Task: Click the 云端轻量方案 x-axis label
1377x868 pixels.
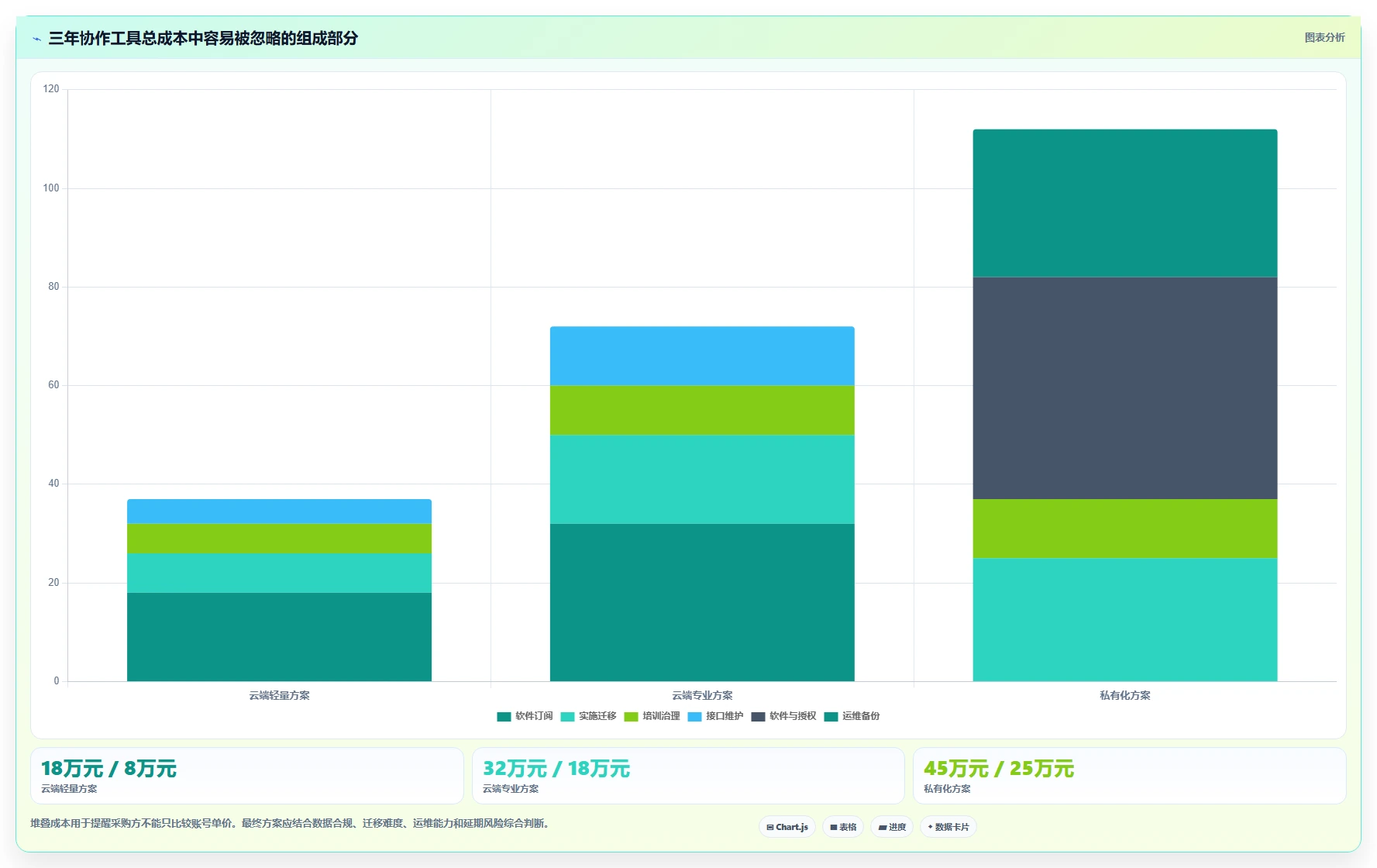Action: (x=279, y=696)
